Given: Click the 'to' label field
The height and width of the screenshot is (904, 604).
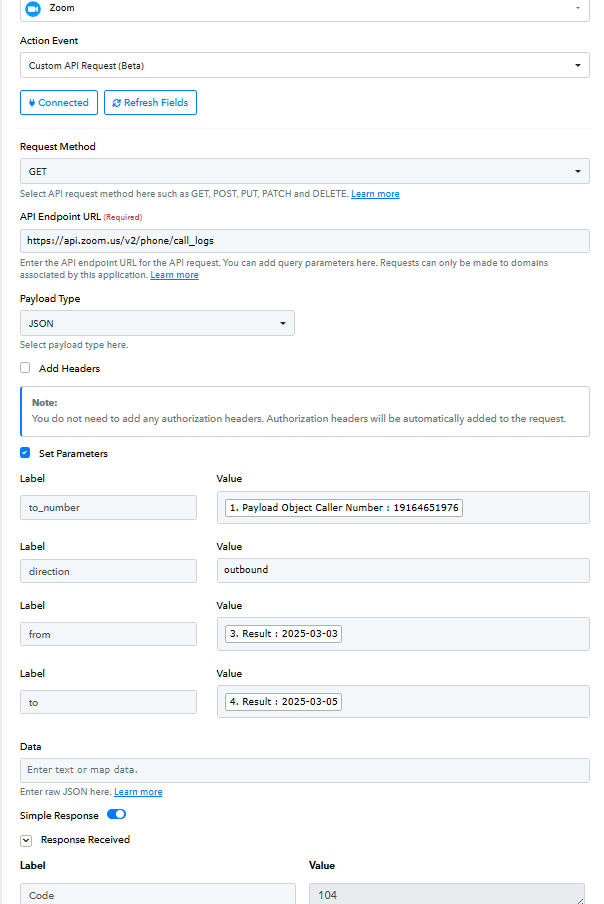Looking at the screenshot, I should [x=108, y=702].
